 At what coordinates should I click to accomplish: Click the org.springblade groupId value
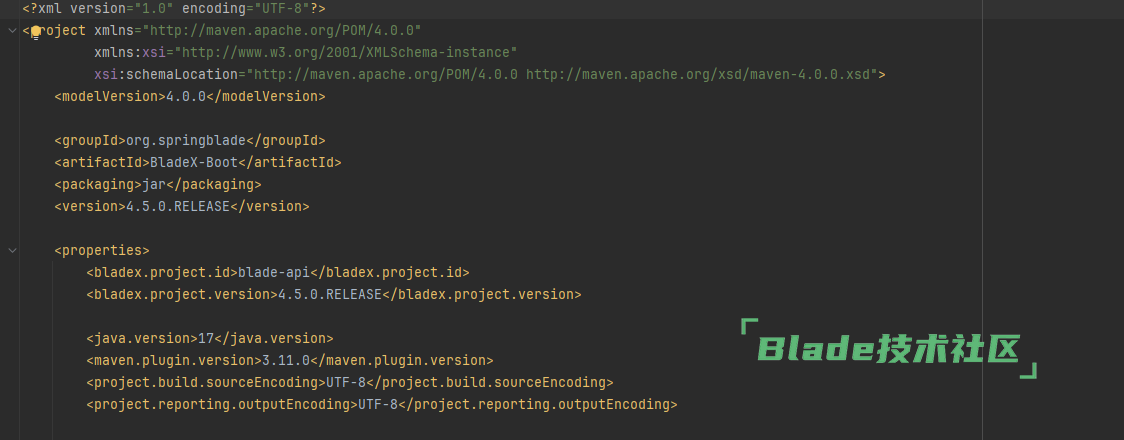(186, 140)
